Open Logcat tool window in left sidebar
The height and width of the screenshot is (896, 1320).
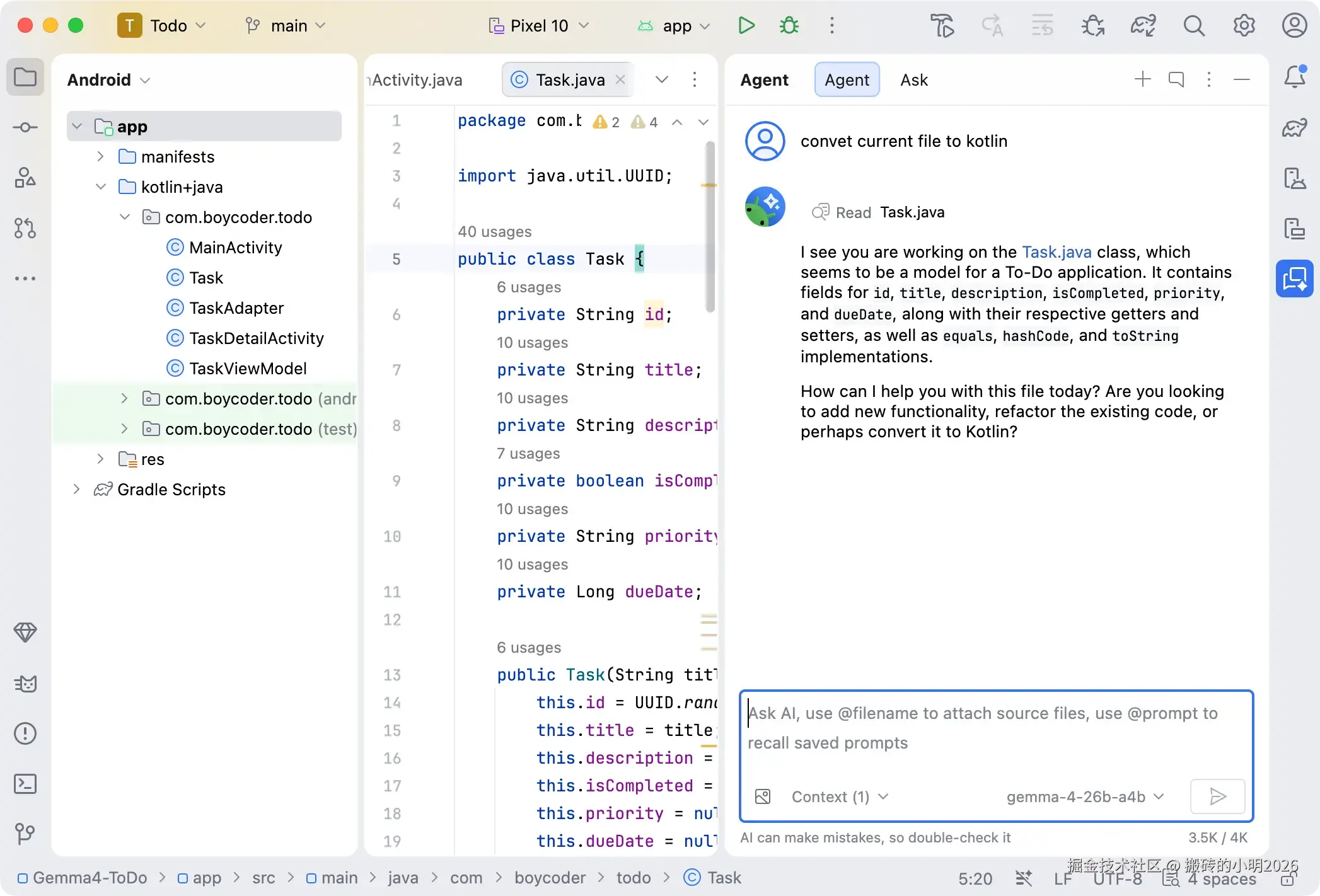(25, 684)
